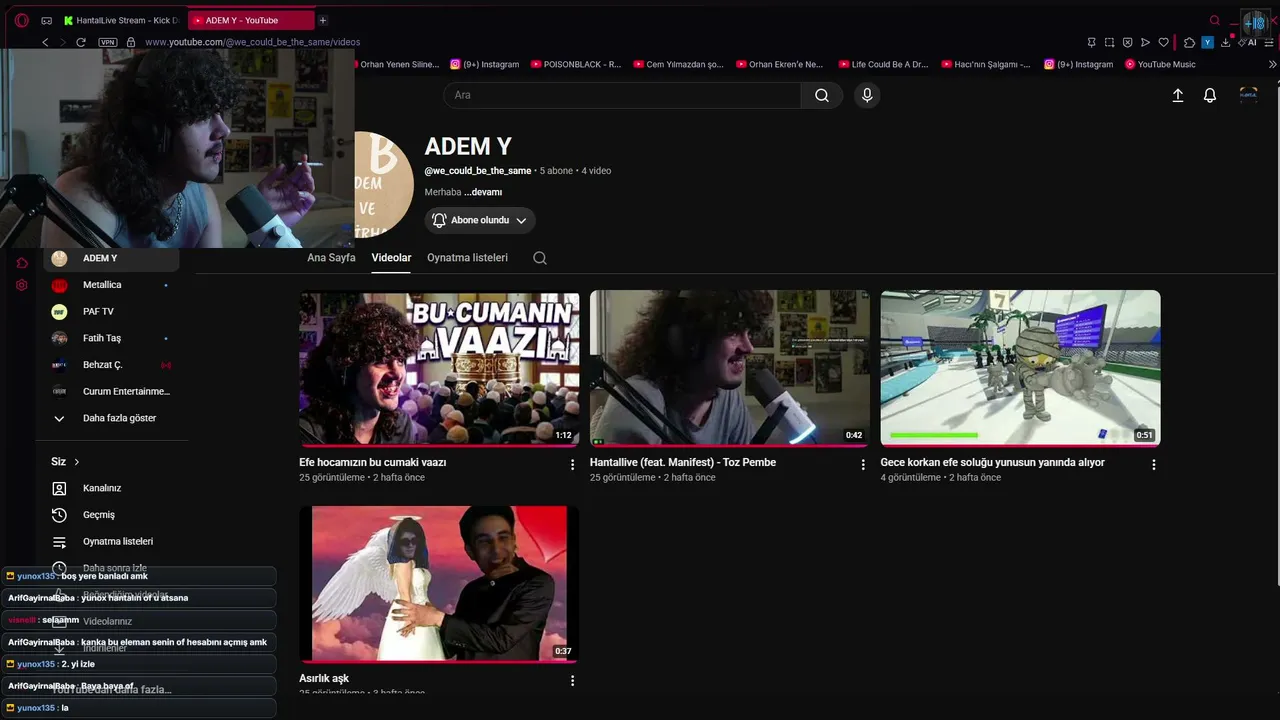This screenshot has width=1280, height=720.
Task: Go back to the previous page
Action: pos(45,42)
